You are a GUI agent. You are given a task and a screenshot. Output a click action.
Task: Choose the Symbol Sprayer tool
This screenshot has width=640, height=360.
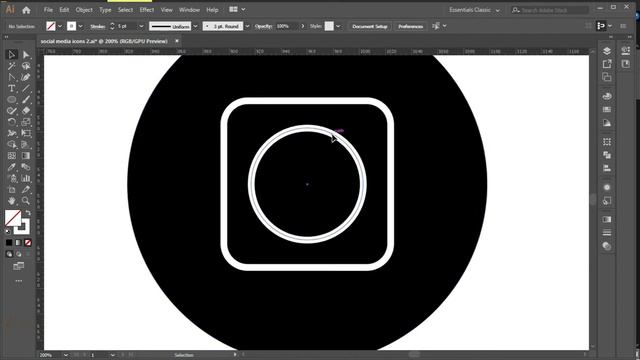(x=11, y=178)
